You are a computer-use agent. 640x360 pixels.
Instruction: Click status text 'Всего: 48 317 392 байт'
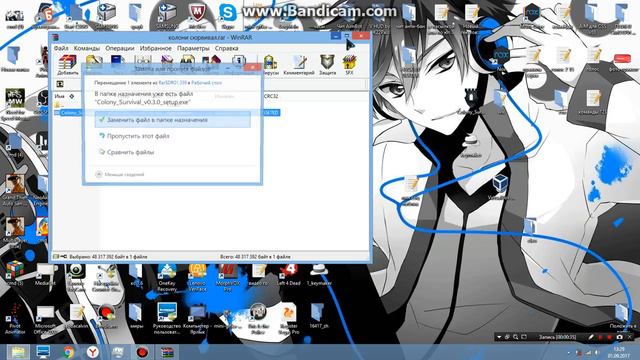255,257
